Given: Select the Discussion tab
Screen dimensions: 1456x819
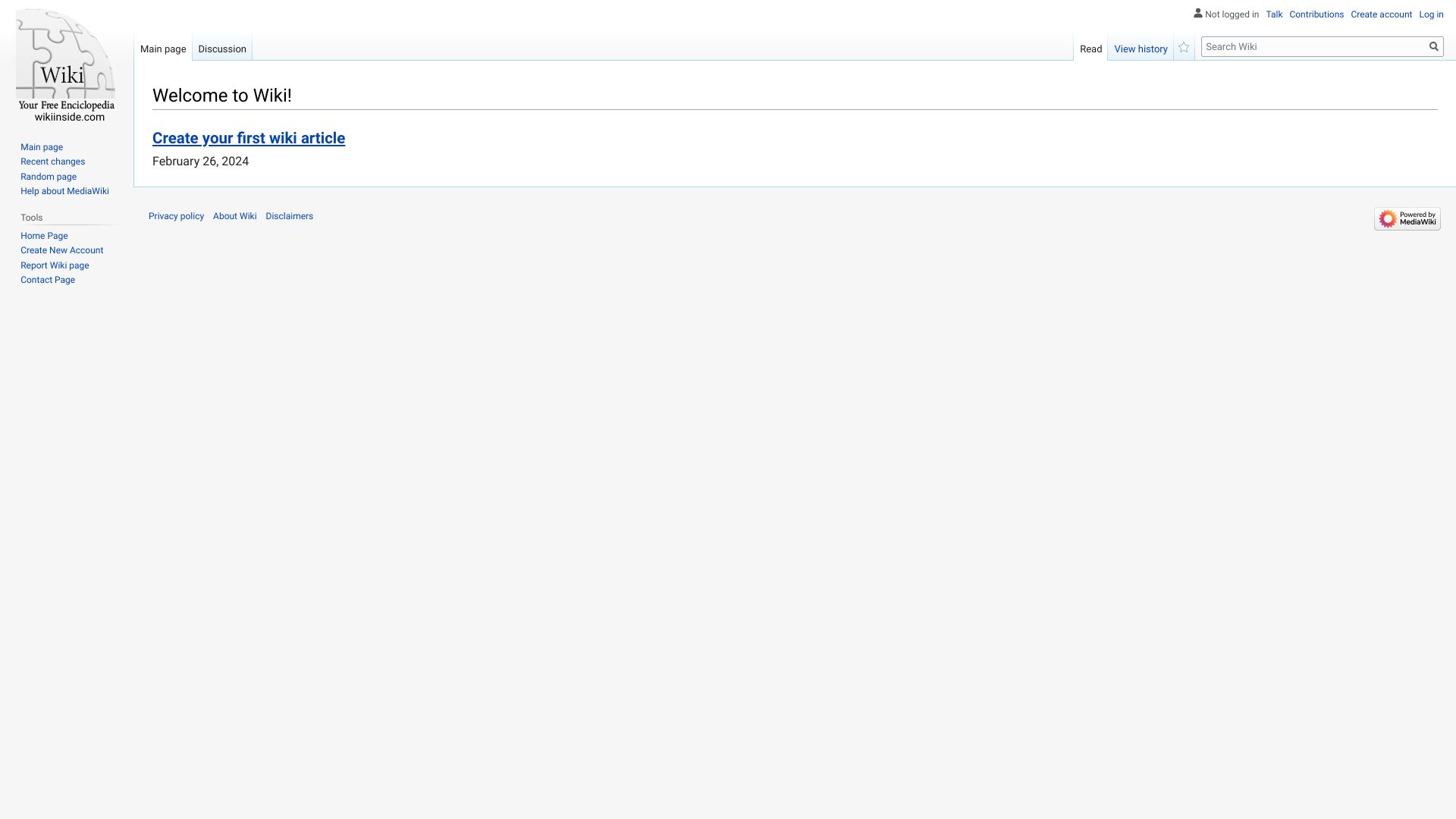Looking at the screenshot, I should (222, 48).
